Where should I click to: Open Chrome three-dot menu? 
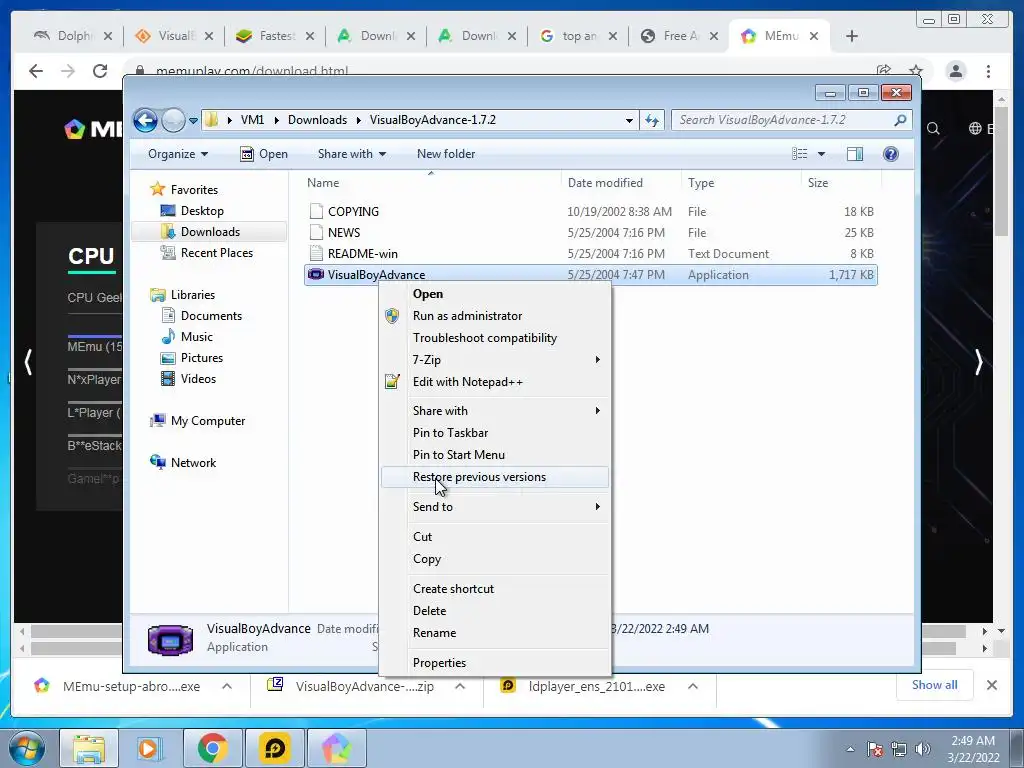pos(988,71)
